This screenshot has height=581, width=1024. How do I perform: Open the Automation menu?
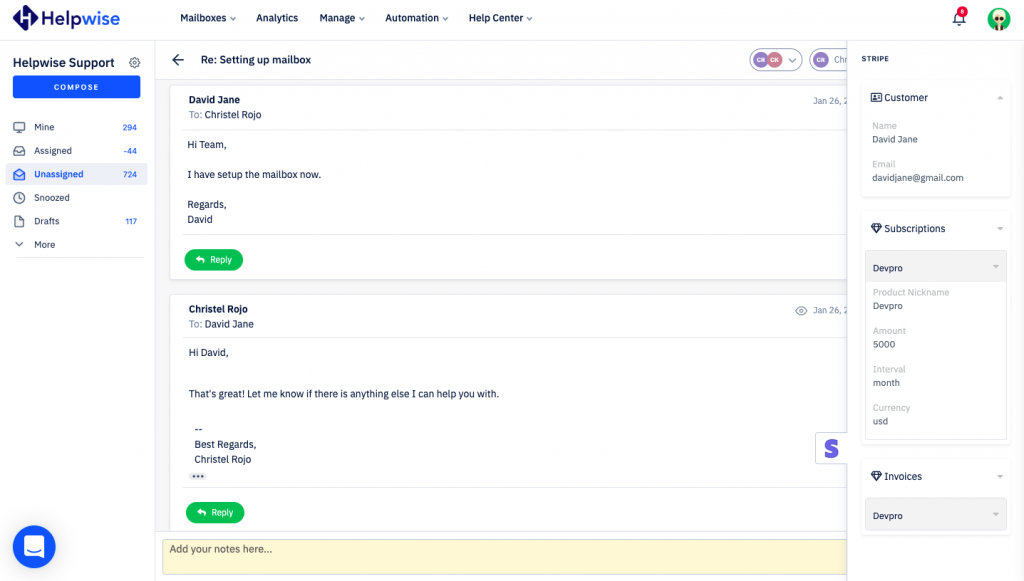point(416,18)
